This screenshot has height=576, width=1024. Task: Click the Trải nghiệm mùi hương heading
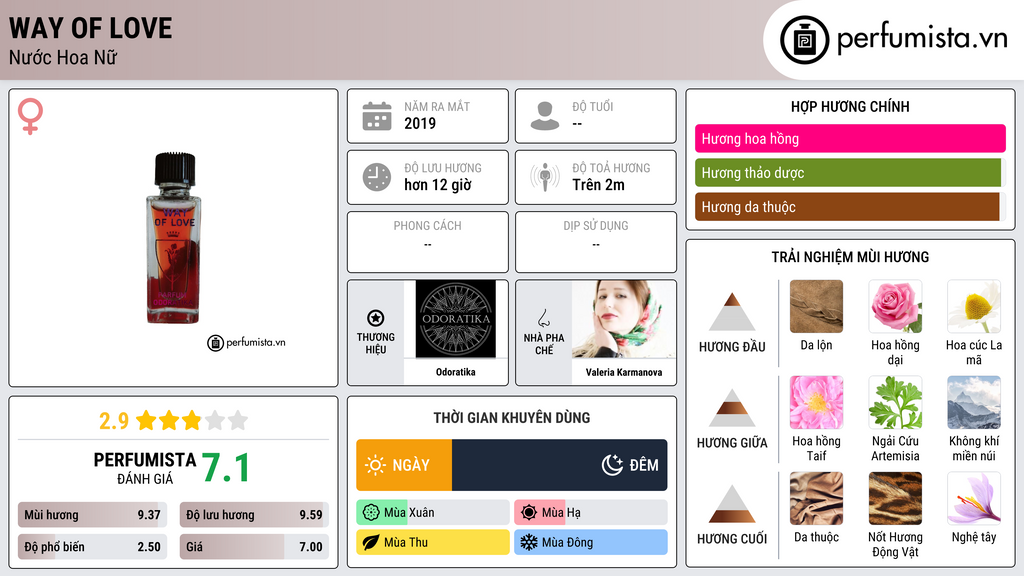(x=850, y=257)
